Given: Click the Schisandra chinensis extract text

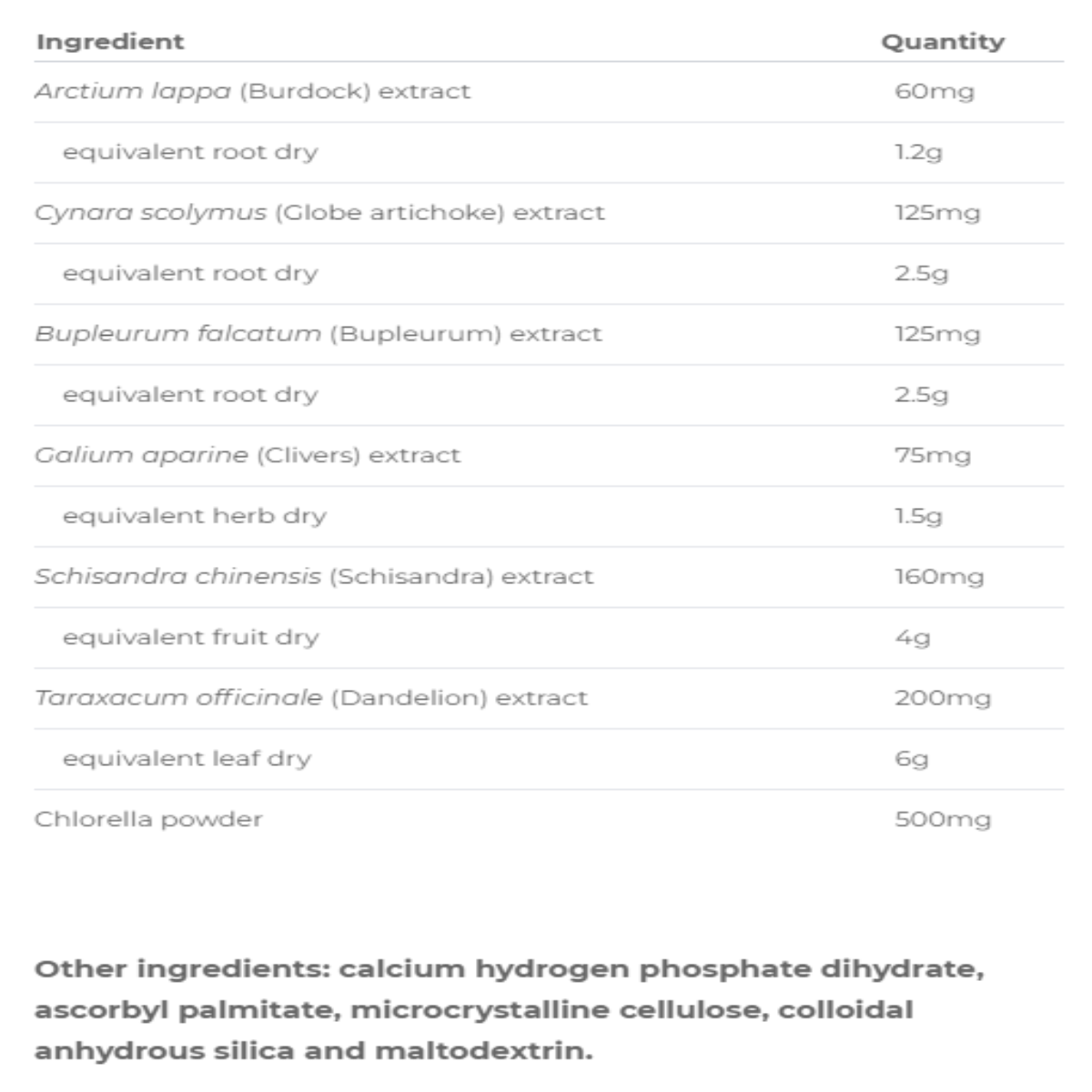Looking at the screenshot, I should click(314, 577).
